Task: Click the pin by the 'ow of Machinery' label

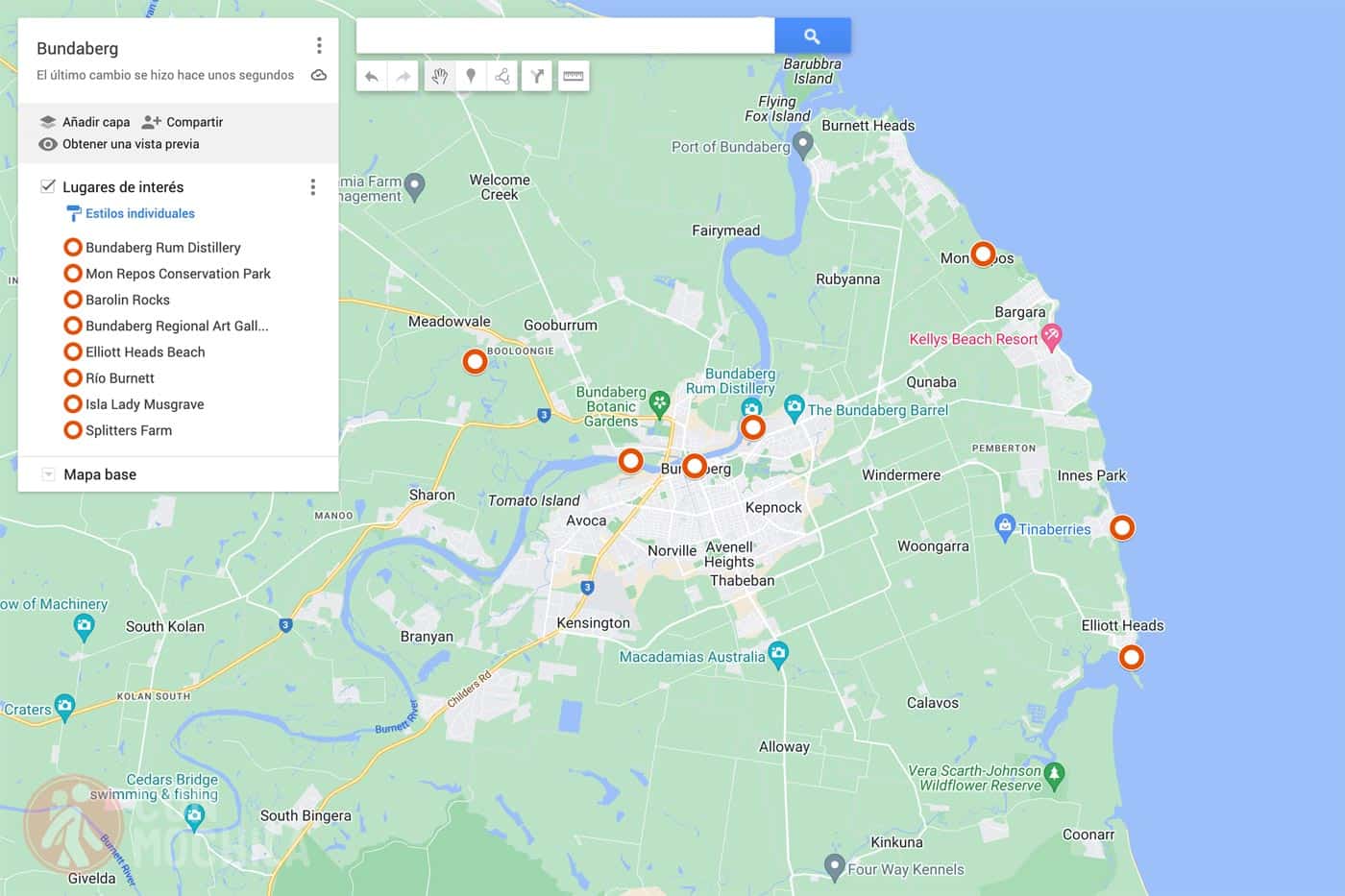Action: [84, 627]
